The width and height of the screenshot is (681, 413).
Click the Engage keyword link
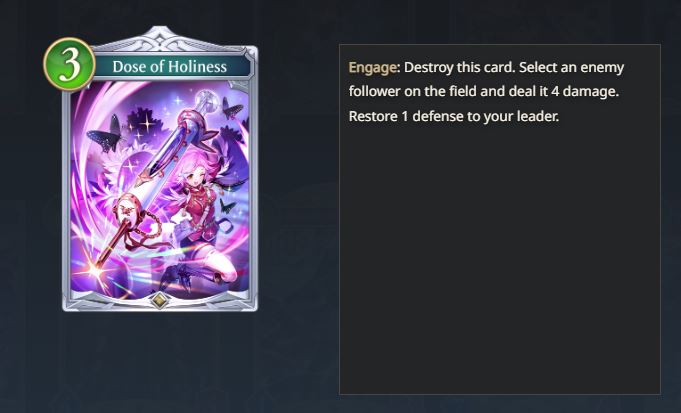373,68
